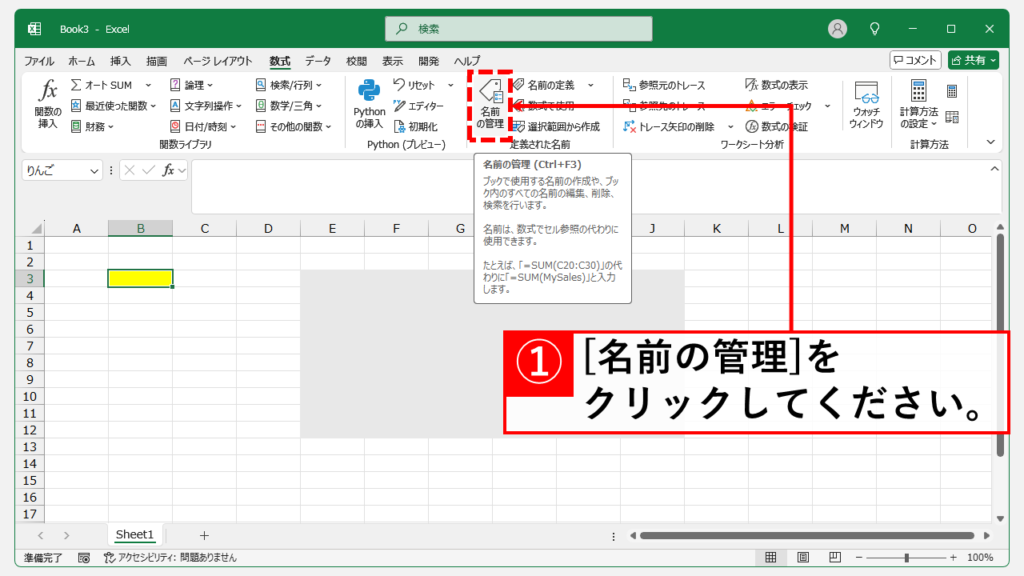
Task: Expand the オート SUM dropdown
Action: tap(148, 85)
